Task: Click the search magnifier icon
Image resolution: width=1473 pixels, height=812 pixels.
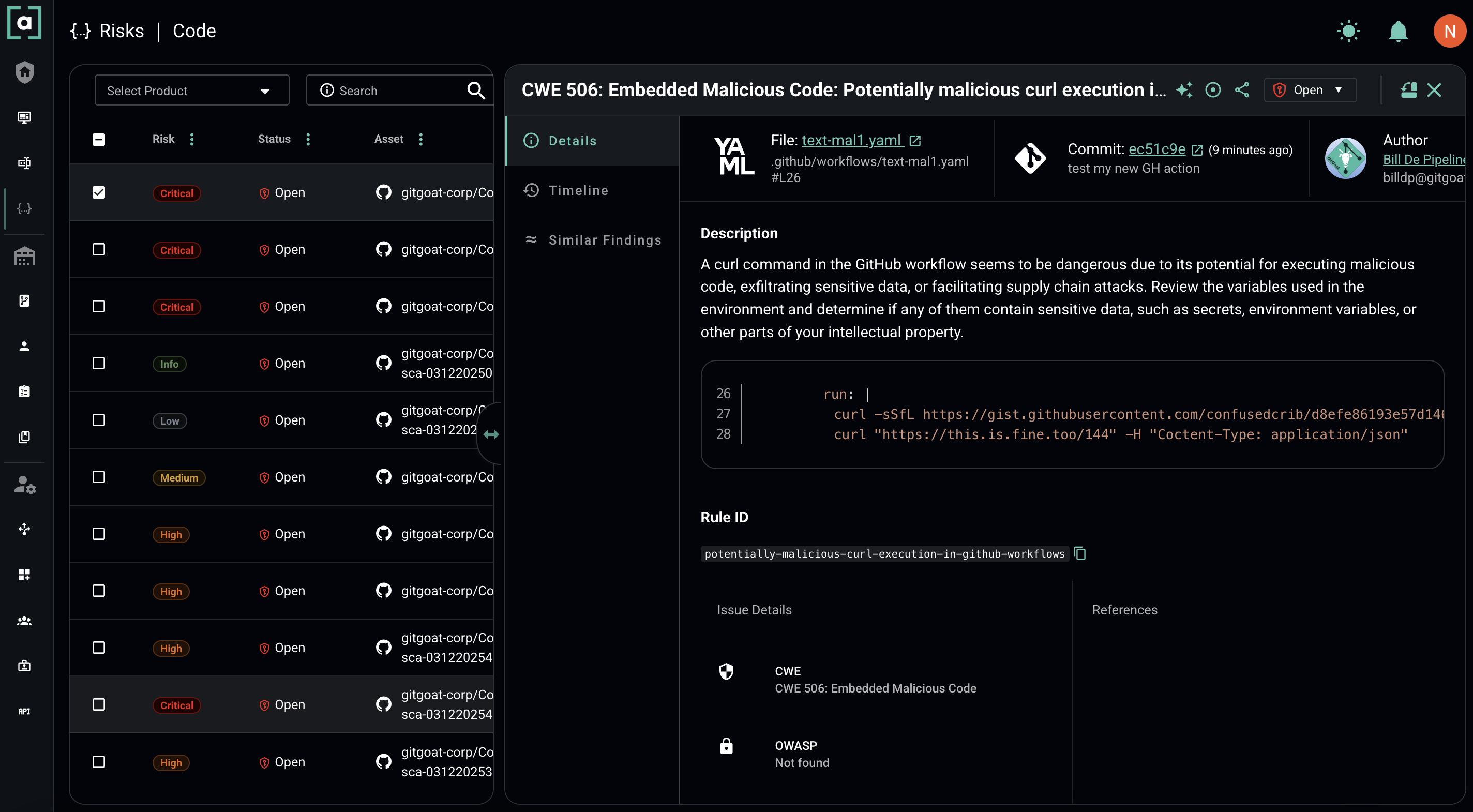Action: coord(476,91)
